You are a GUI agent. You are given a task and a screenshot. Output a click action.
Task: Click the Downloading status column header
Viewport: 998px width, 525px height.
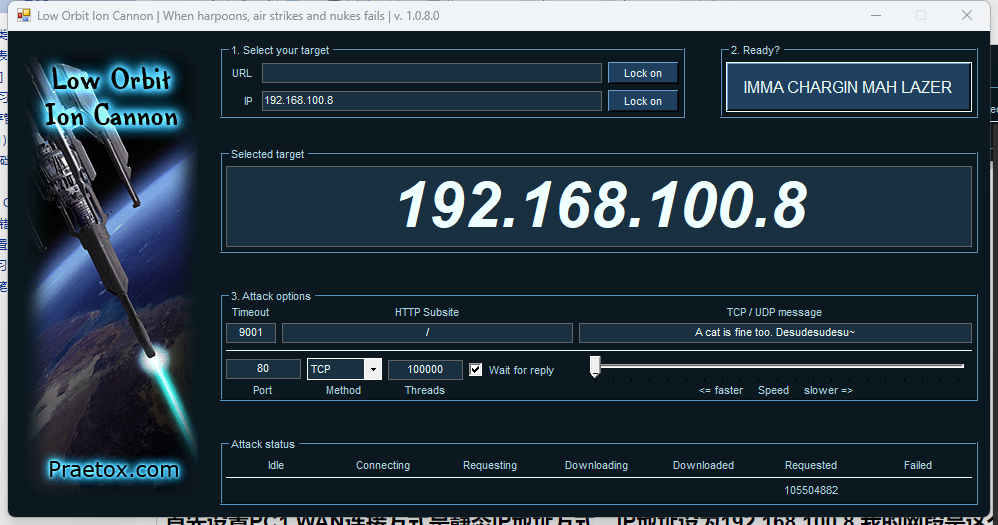(596, 465)
